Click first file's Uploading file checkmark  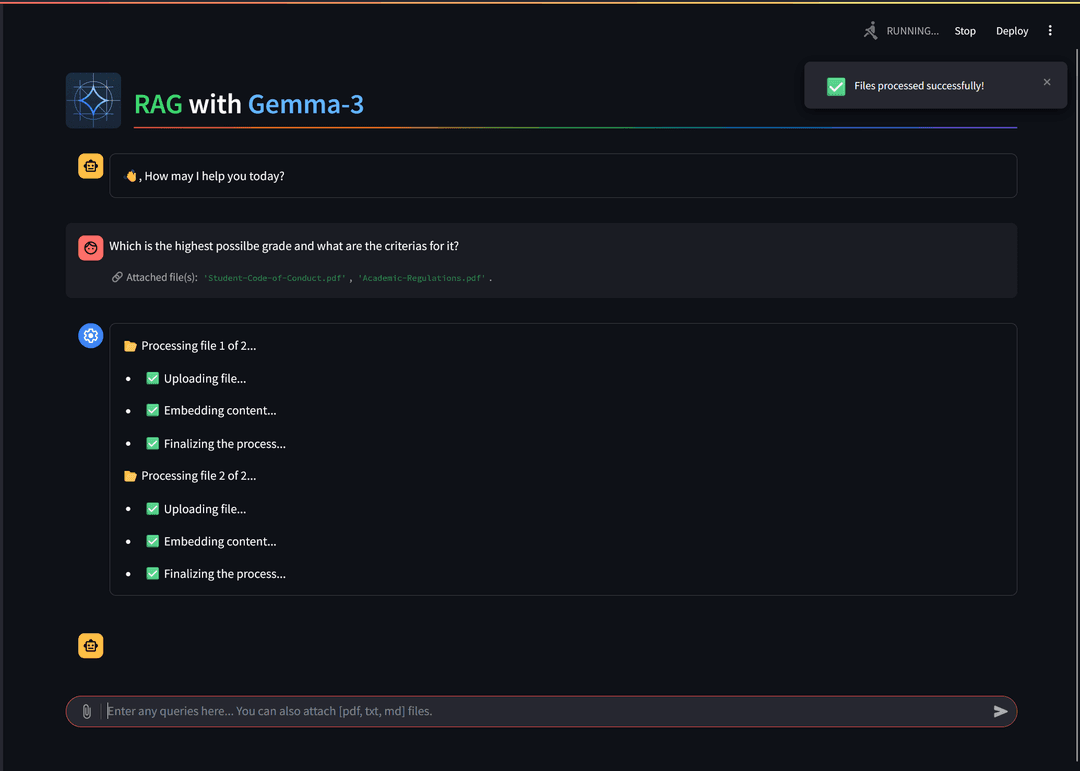[153, 378]
